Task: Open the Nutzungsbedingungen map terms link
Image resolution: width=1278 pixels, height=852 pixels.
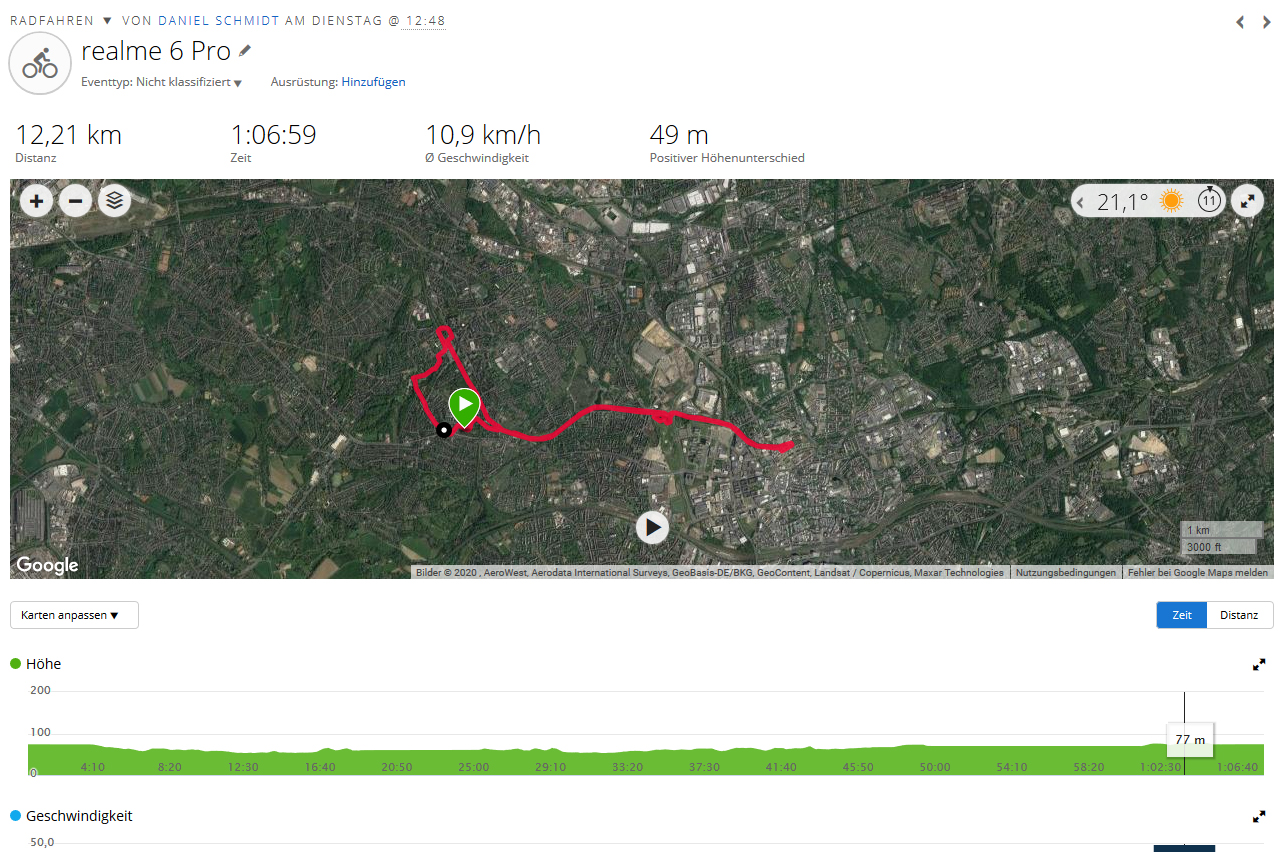Action: point(1066,573)
